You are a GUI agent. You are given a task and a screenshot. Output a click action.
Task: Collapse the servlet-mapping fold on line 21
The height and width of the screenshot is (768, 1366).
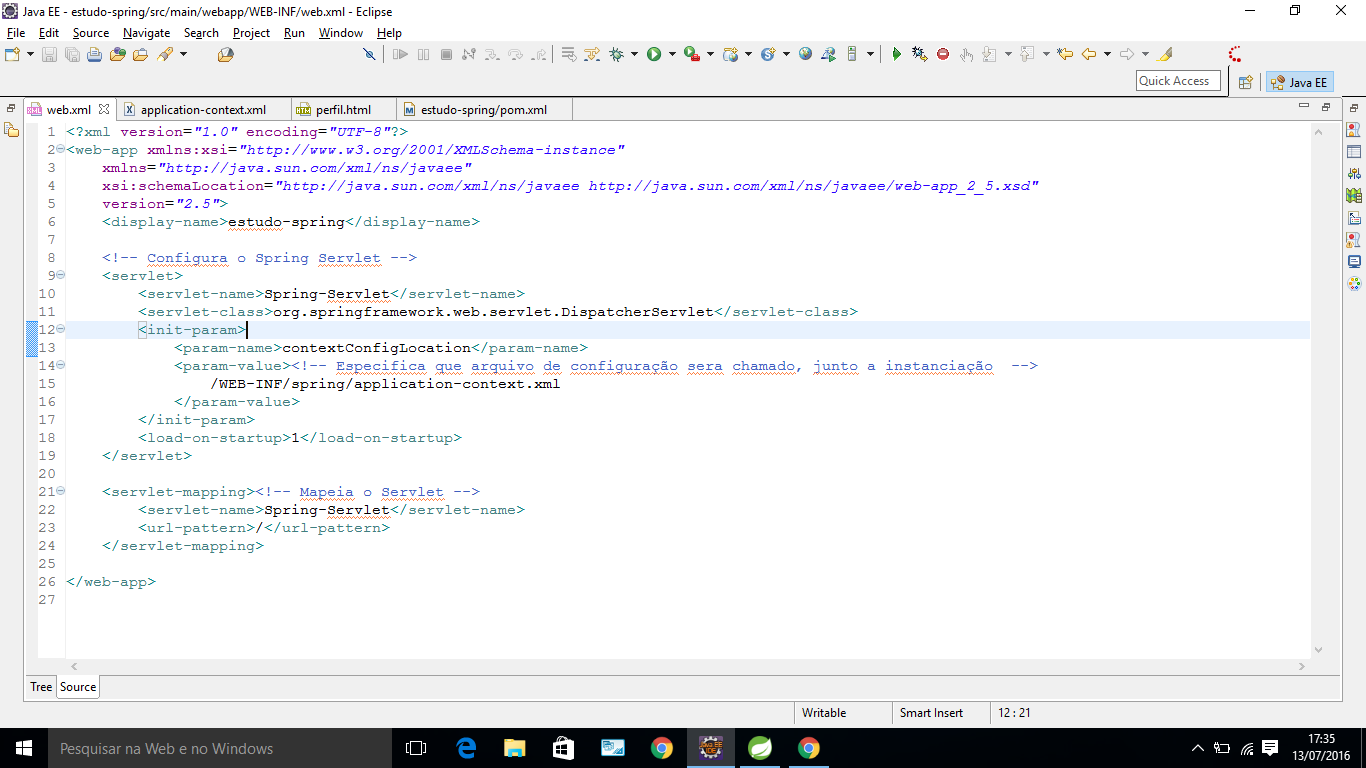pyautogui.click(x=60, y=492)
